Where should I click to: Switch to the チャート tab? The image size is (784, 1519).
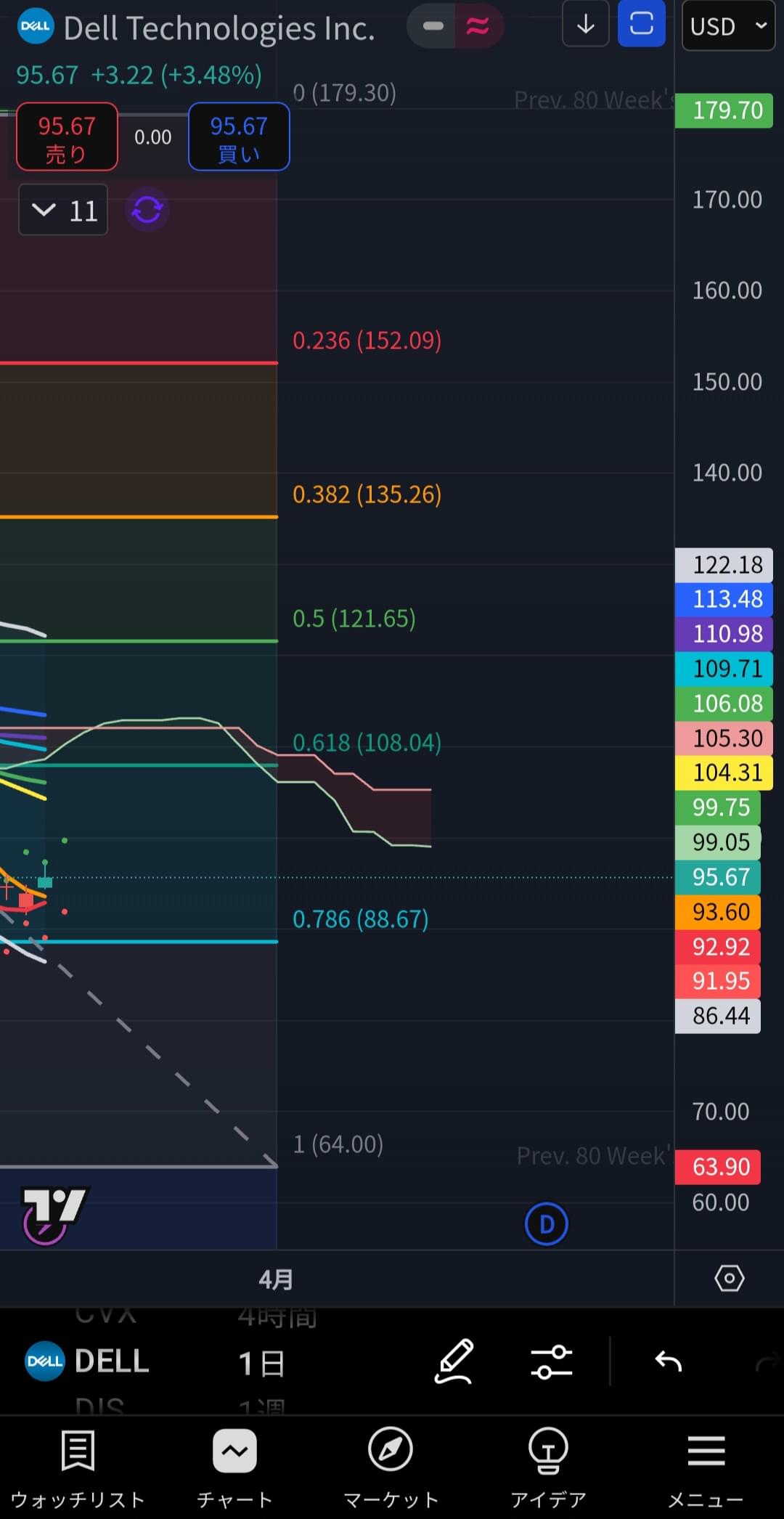[x=234, y=1469]
